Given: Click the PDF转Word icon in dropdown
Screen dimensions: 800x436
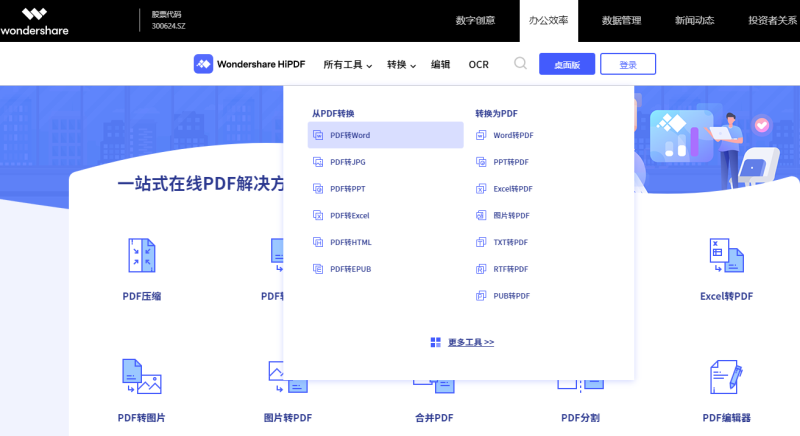Looking at the screenshot, I should [x=318, y=135].
